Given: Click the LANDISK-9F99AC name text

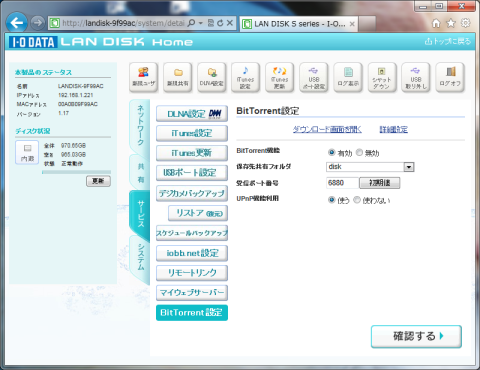Looking at the screenshot, I should pyautogui.click(x=81, y=86).
